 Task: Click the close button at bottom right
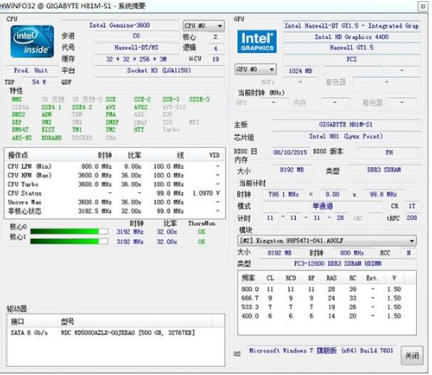click(x=412, y=356)
